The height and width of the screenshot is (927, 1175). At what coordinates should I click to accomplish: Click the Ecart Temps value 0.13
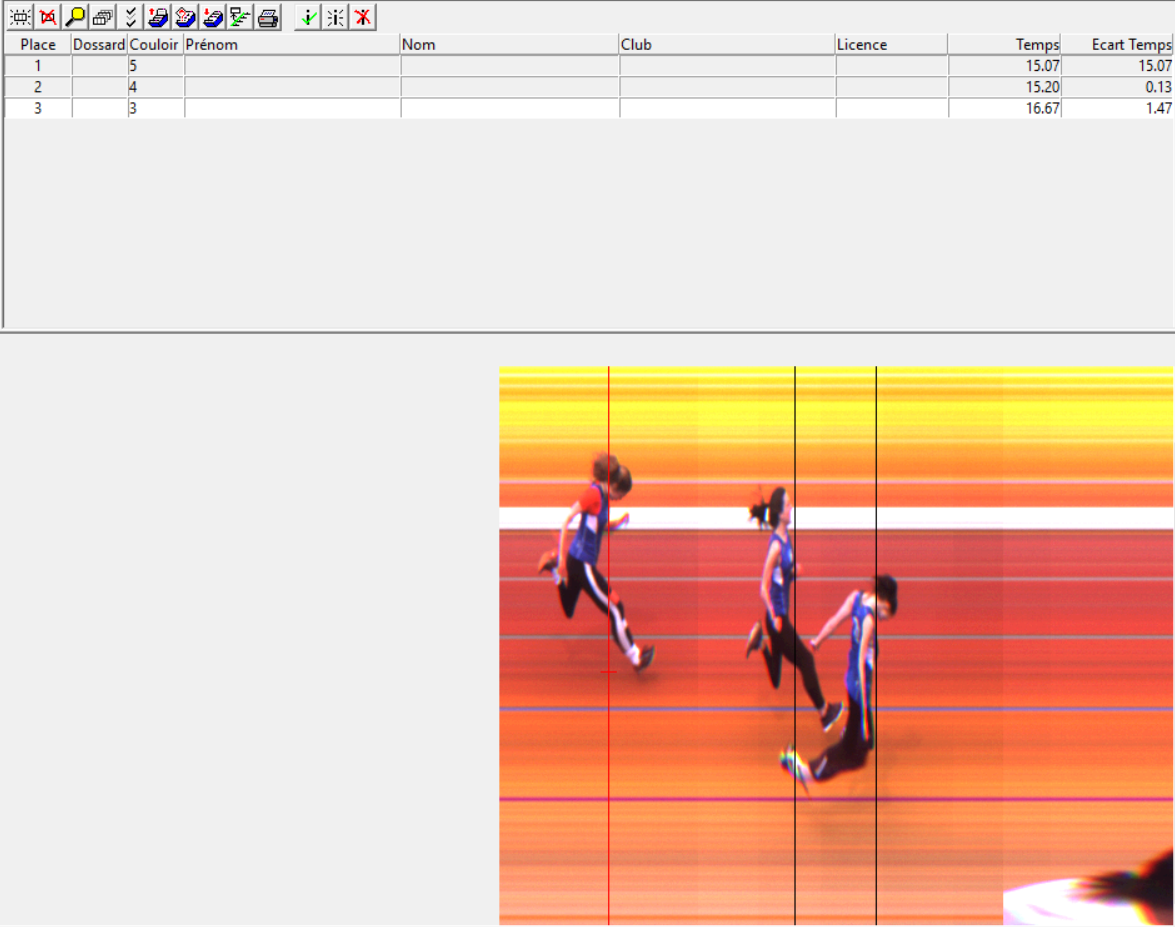(x=1117, y=87)
